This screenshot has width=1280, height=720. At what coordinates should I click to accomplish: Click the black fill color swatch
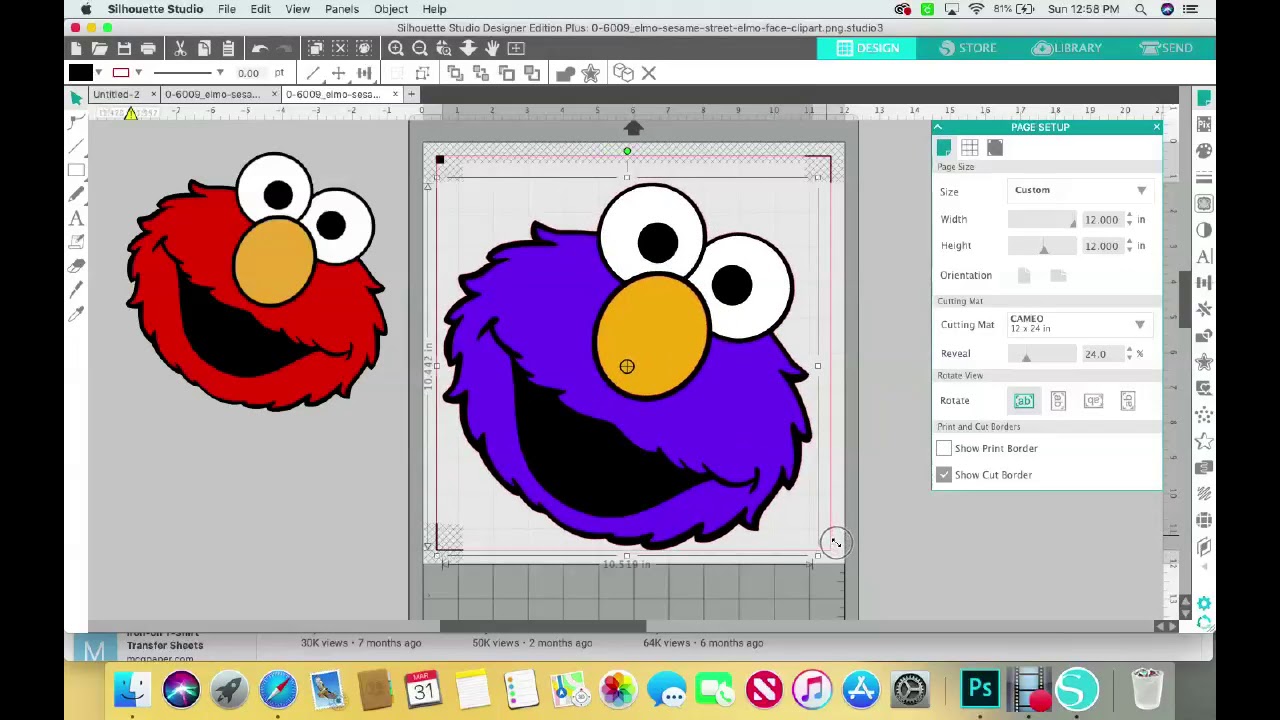(x=80, y=73)
